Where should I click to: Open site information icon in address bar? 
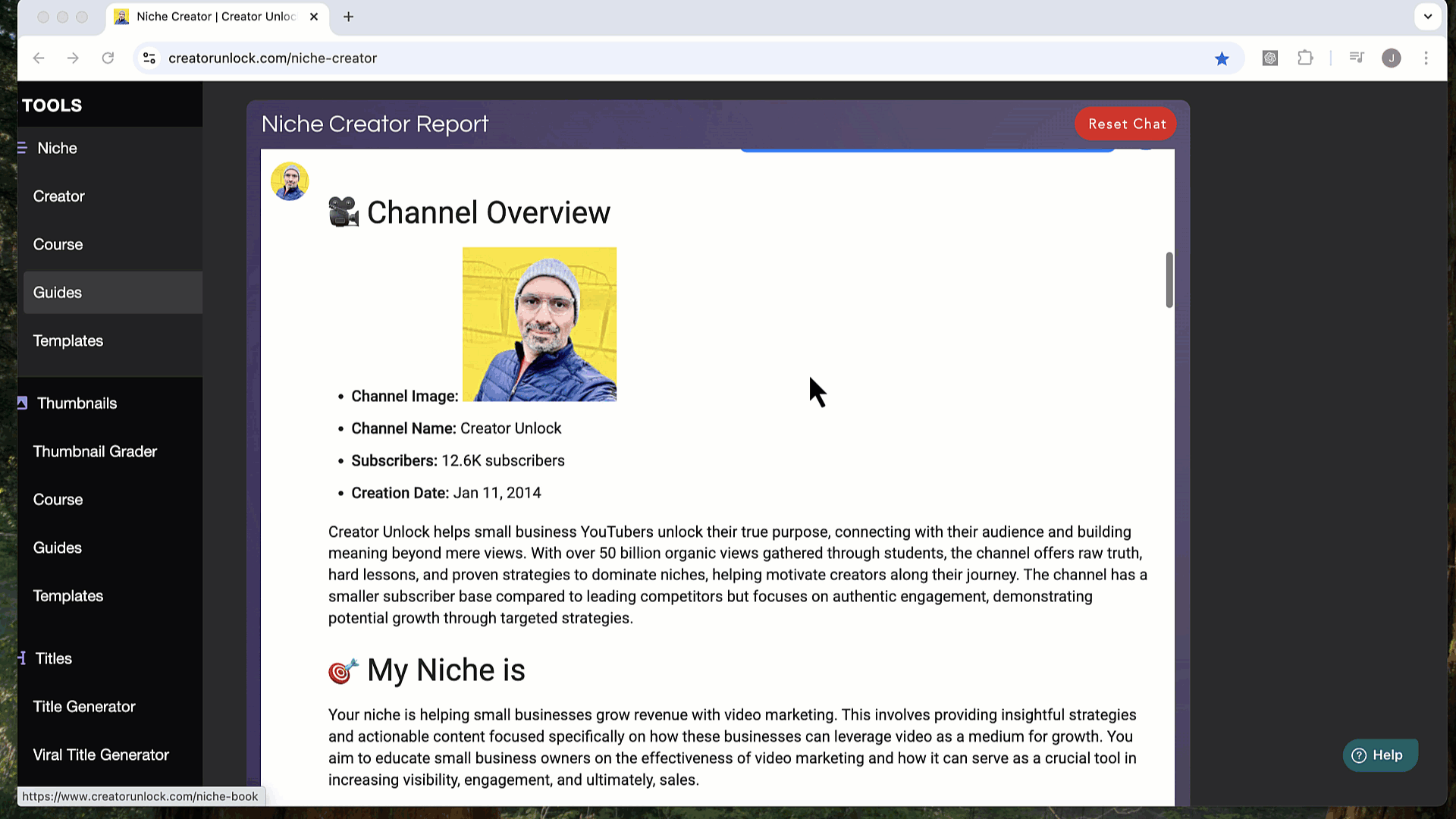point(149,58)
